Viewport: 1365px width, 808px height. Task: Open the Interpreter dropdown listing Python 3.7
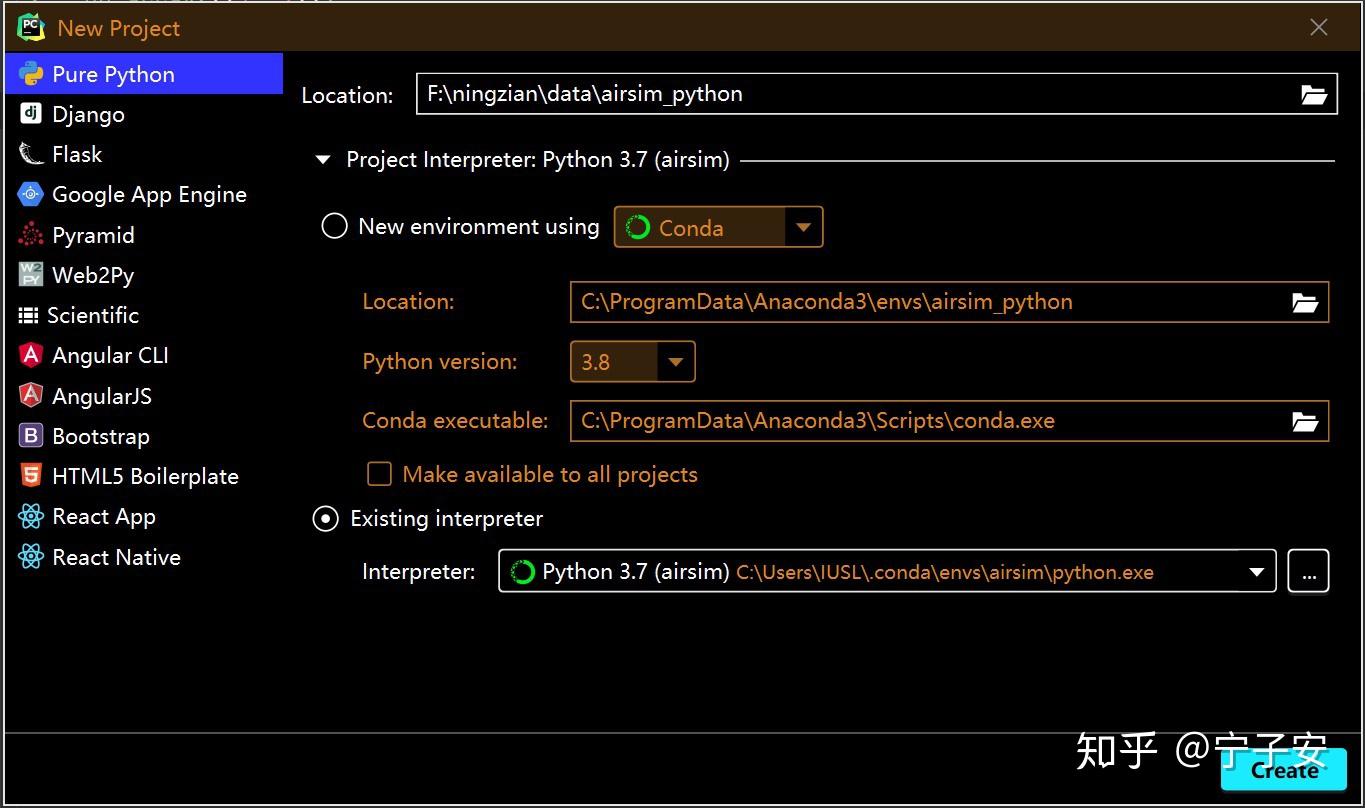click(1256, 571)
